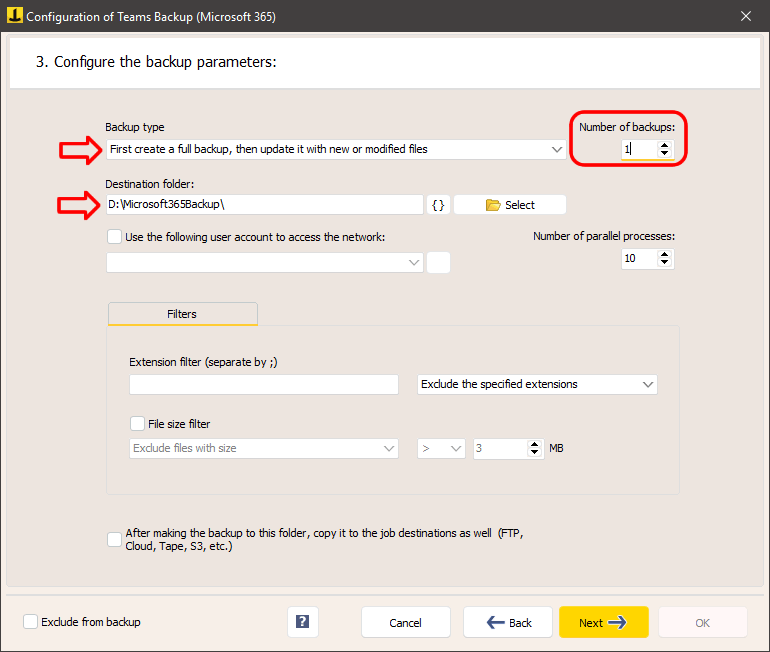Click the Iperius app logo in title bar
The height and width of the screenshot is (652, 770).
click(x=15, y=15)
